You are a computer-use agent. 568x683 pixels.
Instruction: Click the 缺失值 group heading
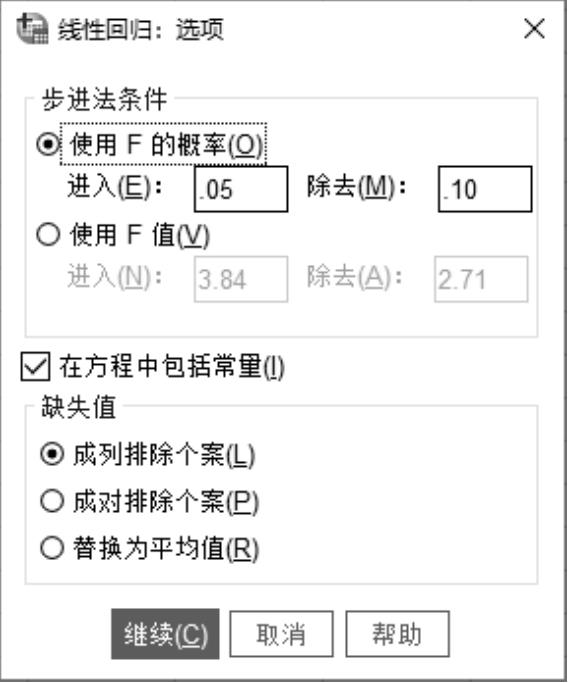78,407
